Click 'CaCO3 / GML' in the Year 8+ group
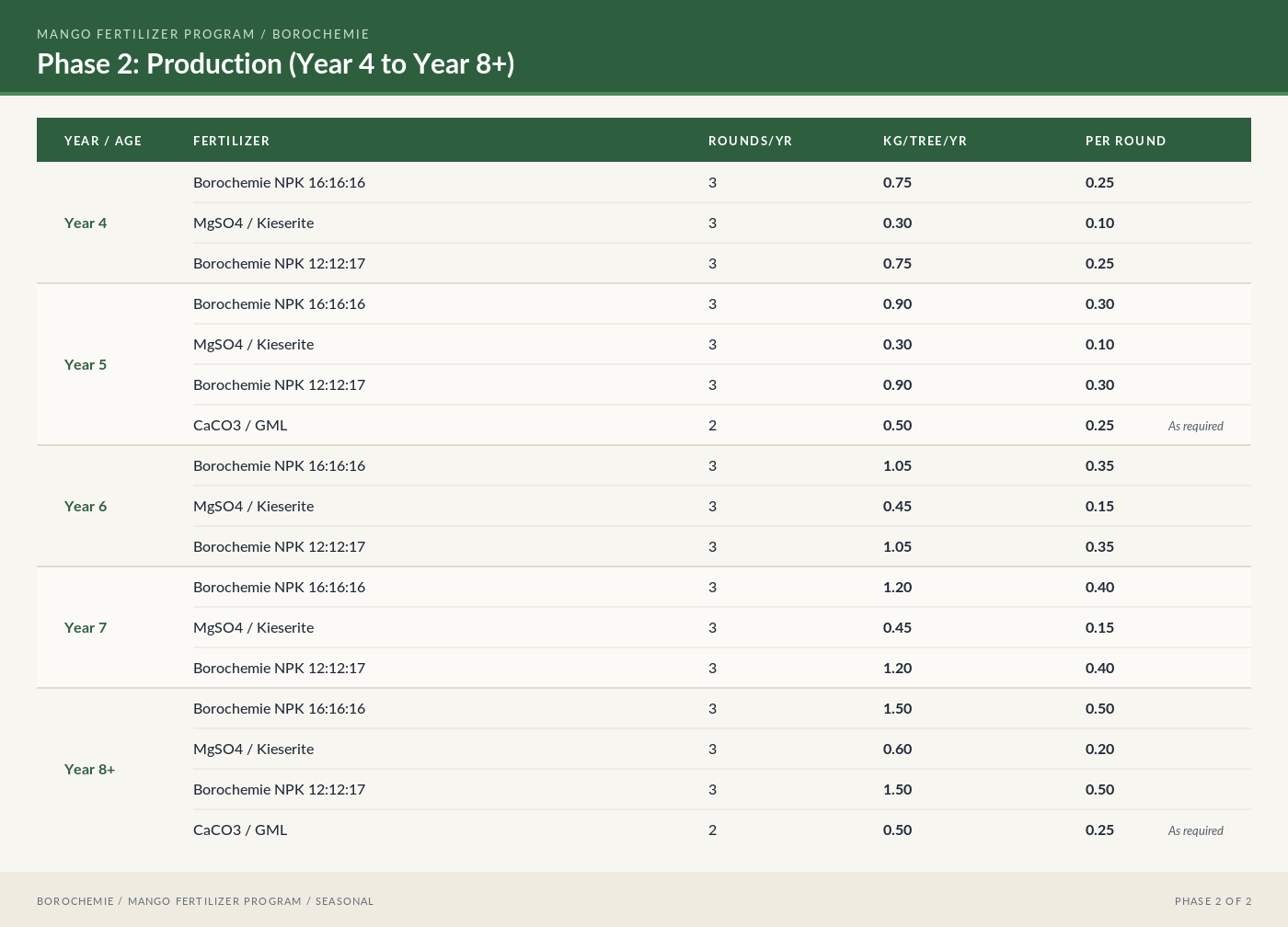The image size is (1288, 927). [x=240, y=830]
